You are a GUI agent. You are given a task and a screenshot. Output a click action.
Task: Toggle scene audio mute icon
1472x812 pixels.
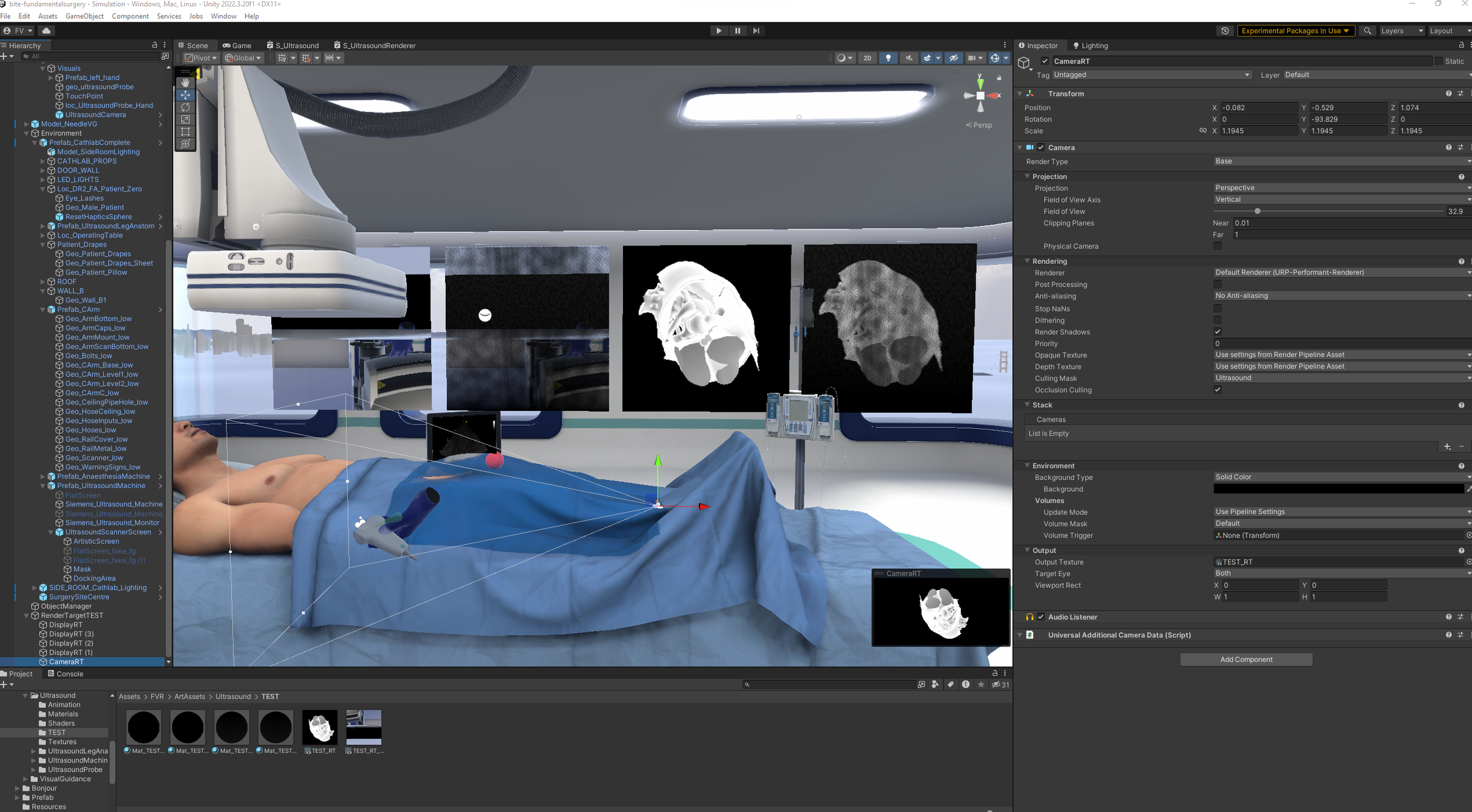pyautogui.click(x=909, y=58)
